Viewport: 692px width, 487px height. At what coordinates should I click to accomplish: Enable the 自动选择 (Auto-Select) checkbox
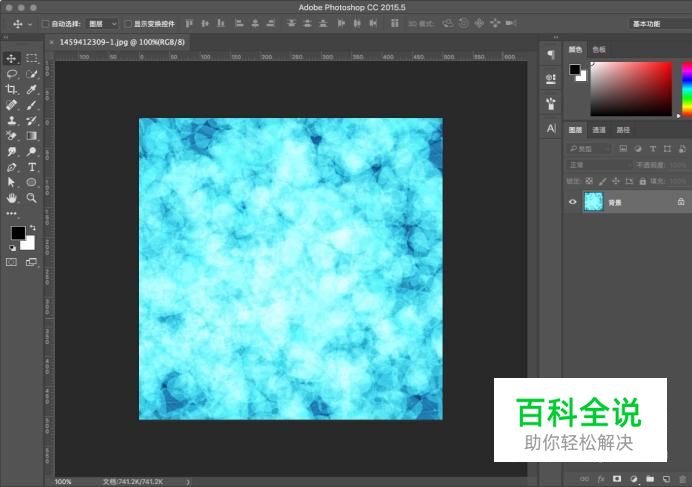[x=45, y=23]
